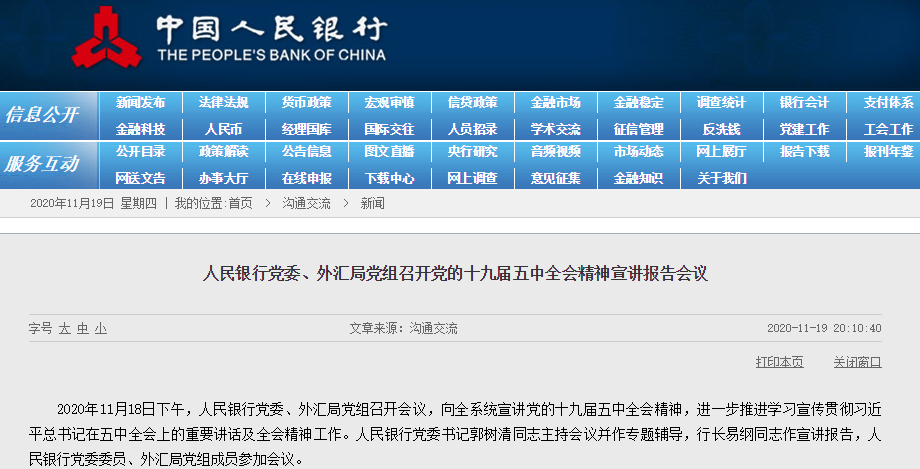Select 支付体系 in top navigation
Screen dimensions: 920x469
[x=888, y=102]
